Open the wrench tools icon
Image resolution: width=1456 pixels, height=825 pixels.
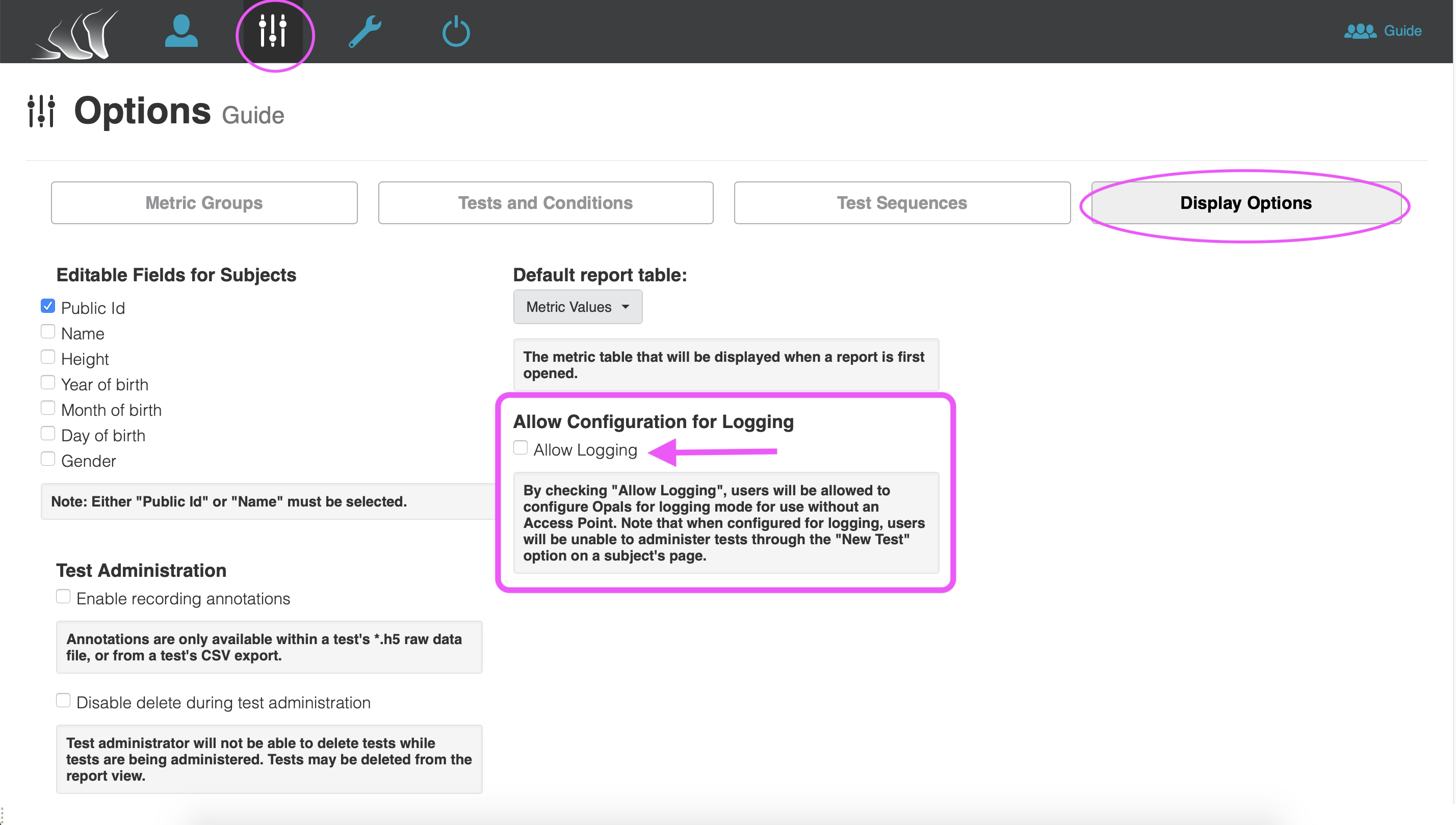click(x=365, y=31)
